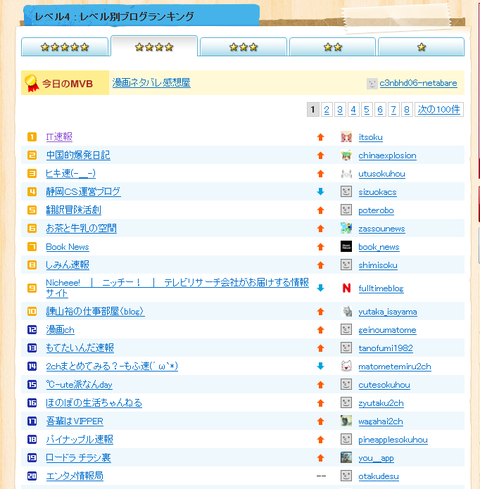Click the shimisoku default avatar icon
Screen dimensions: 480x489
tap(346, 265)
